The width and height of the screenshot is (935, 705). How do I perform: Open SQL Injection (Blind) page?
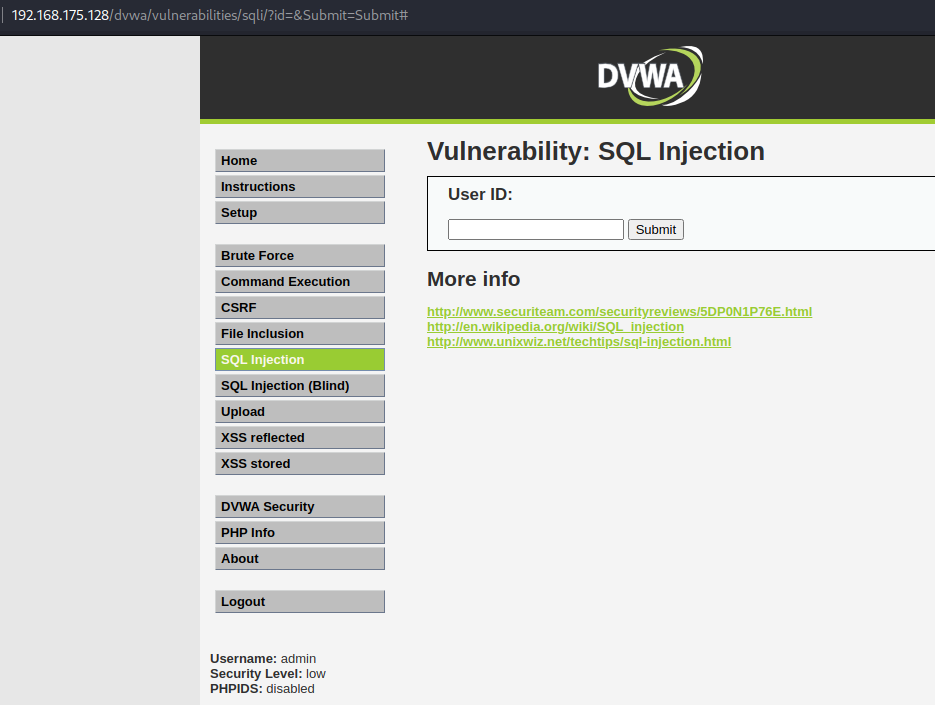point(300,386)
